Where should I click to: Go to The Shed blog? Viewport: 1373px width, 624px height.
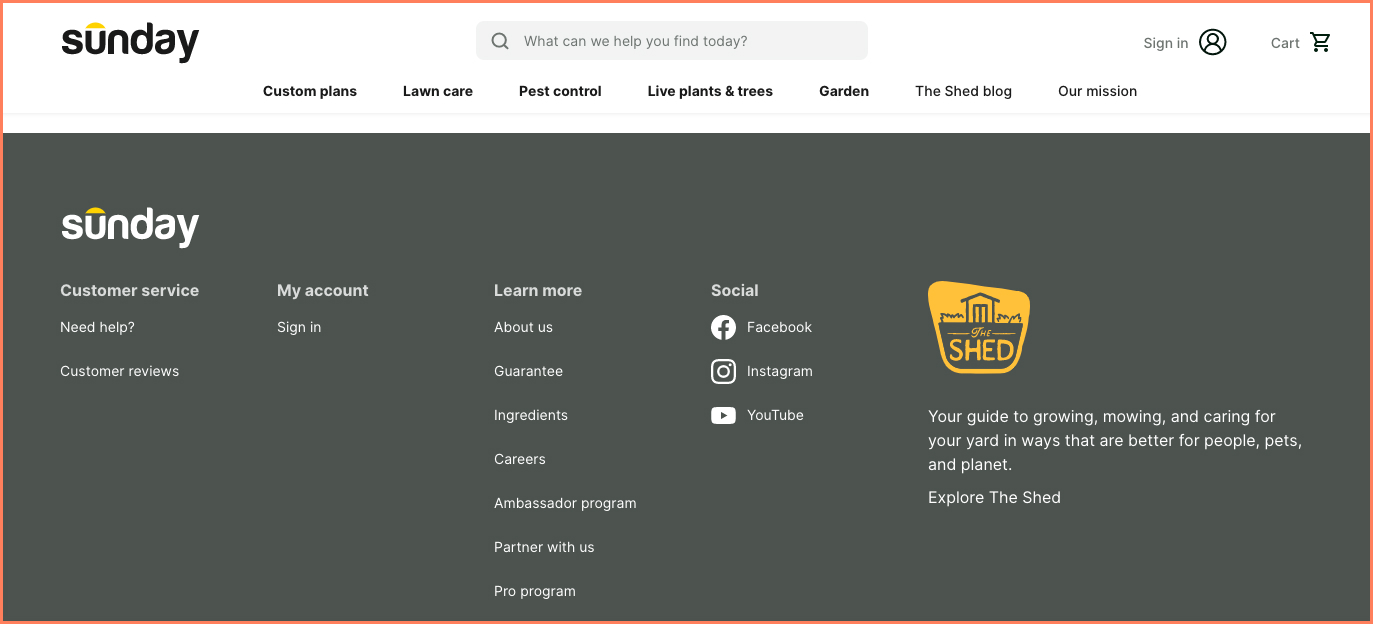[x=963, y=91]
